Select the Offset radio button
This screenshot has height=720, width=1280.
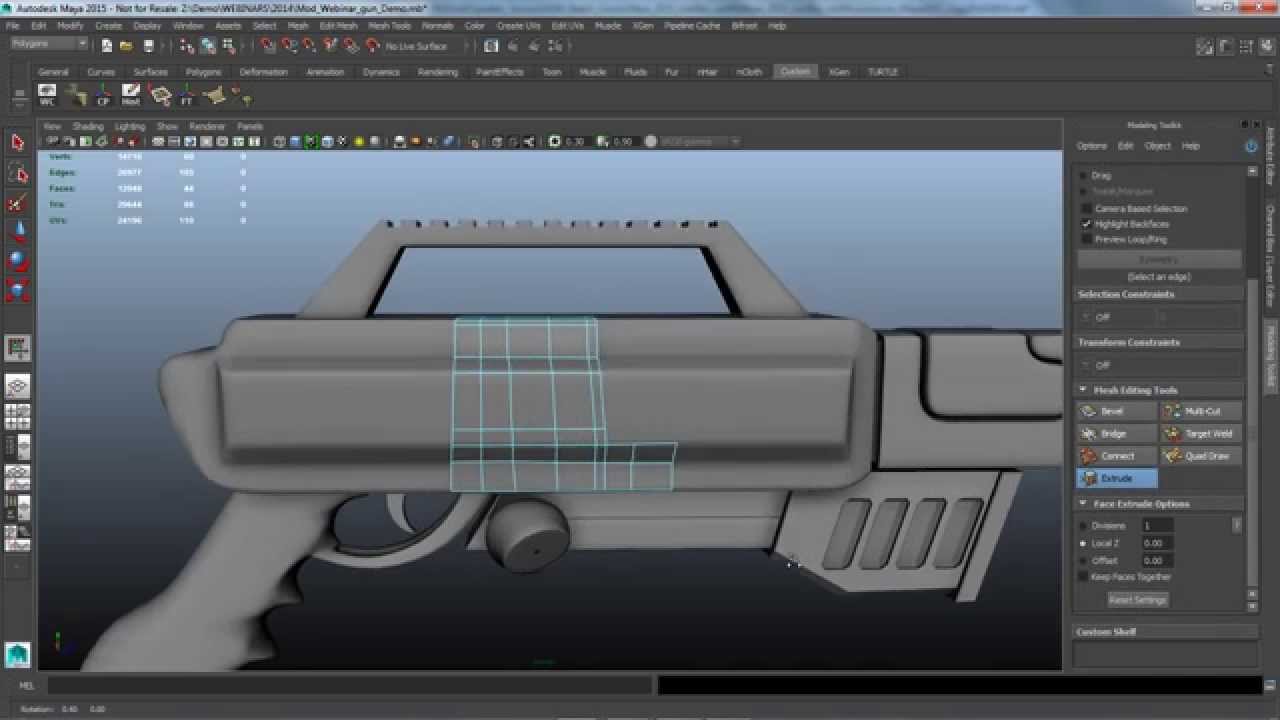pos(1083,560)
